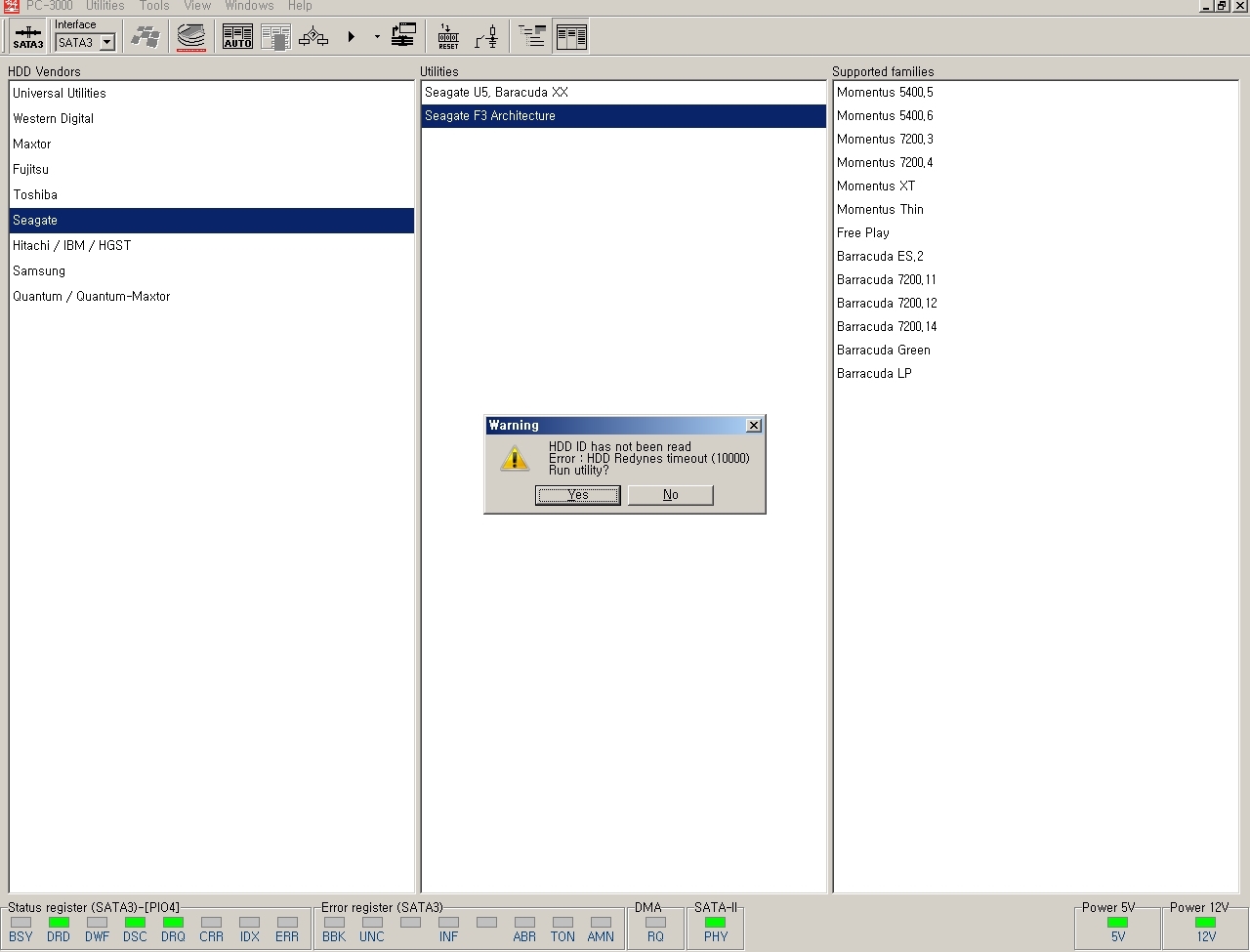Click the three-column view toolbar icon
The image size is (1250, 952).
click(x=571, y=37)
